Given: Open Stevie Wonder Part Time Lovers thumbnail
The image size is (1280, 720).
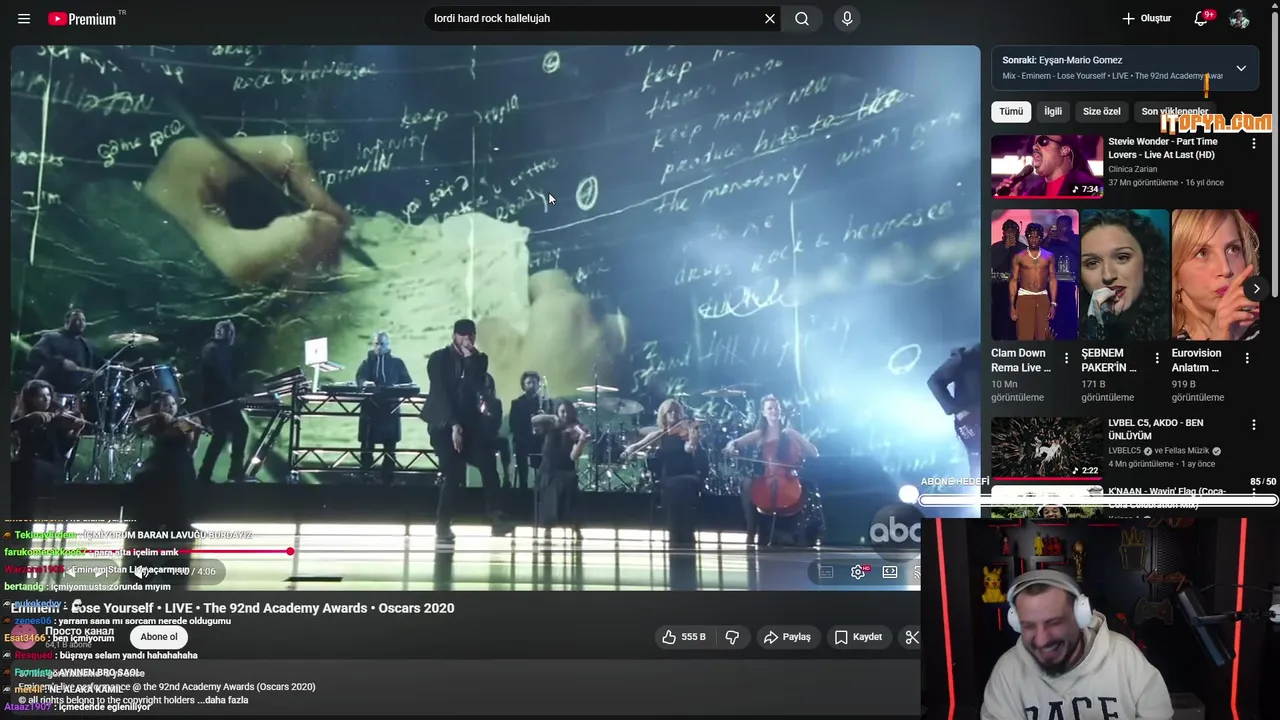Looking at the screenshot, I should [1047, 167].
